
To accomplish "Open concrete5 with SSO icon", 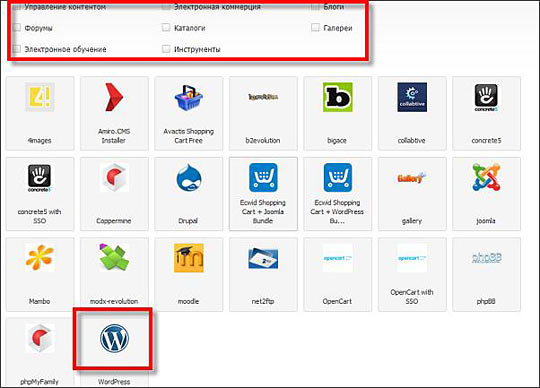I will (40, 178).
